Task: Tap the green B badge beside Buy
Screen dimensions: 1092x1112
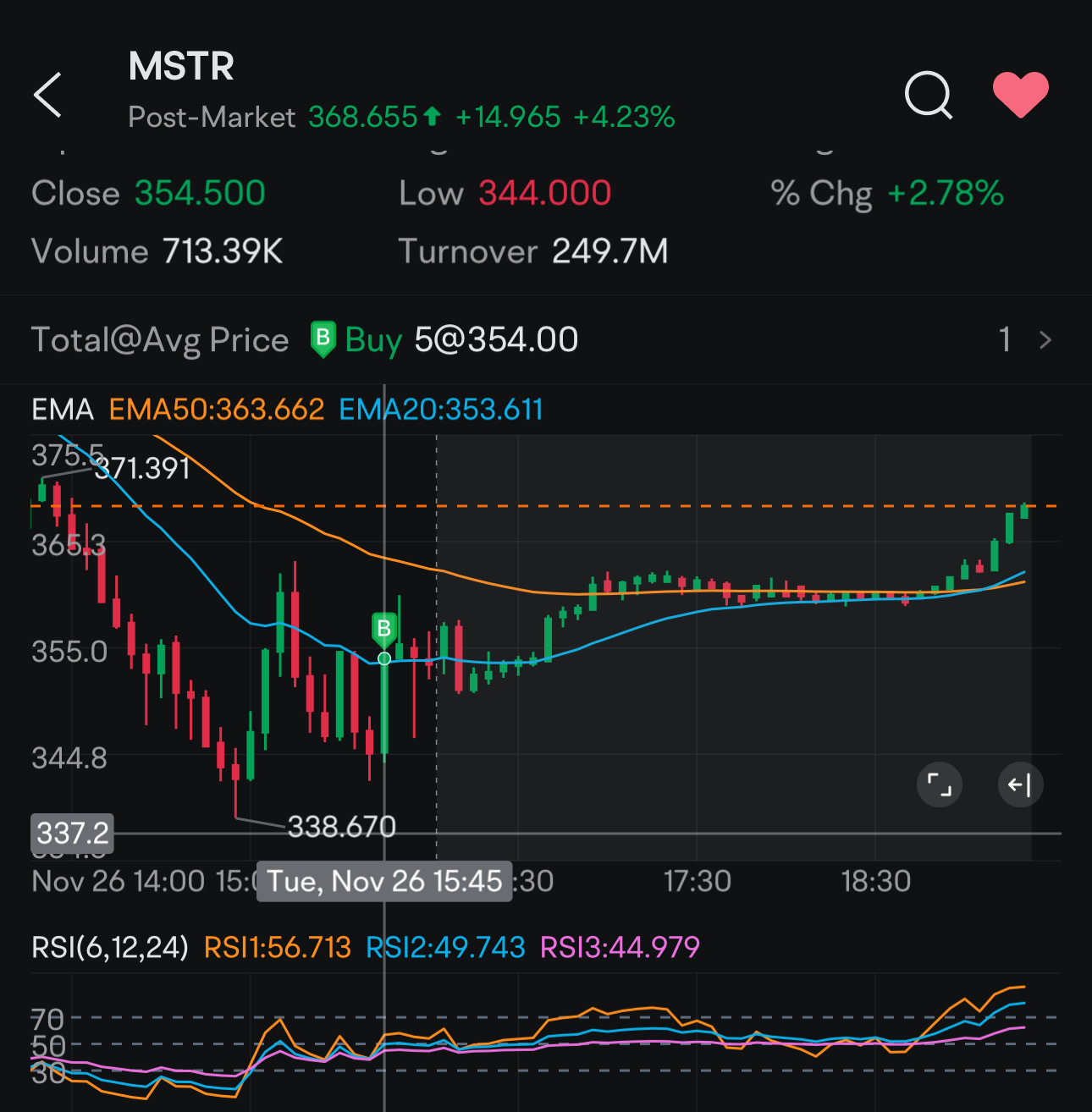Action: coord(323,339)
